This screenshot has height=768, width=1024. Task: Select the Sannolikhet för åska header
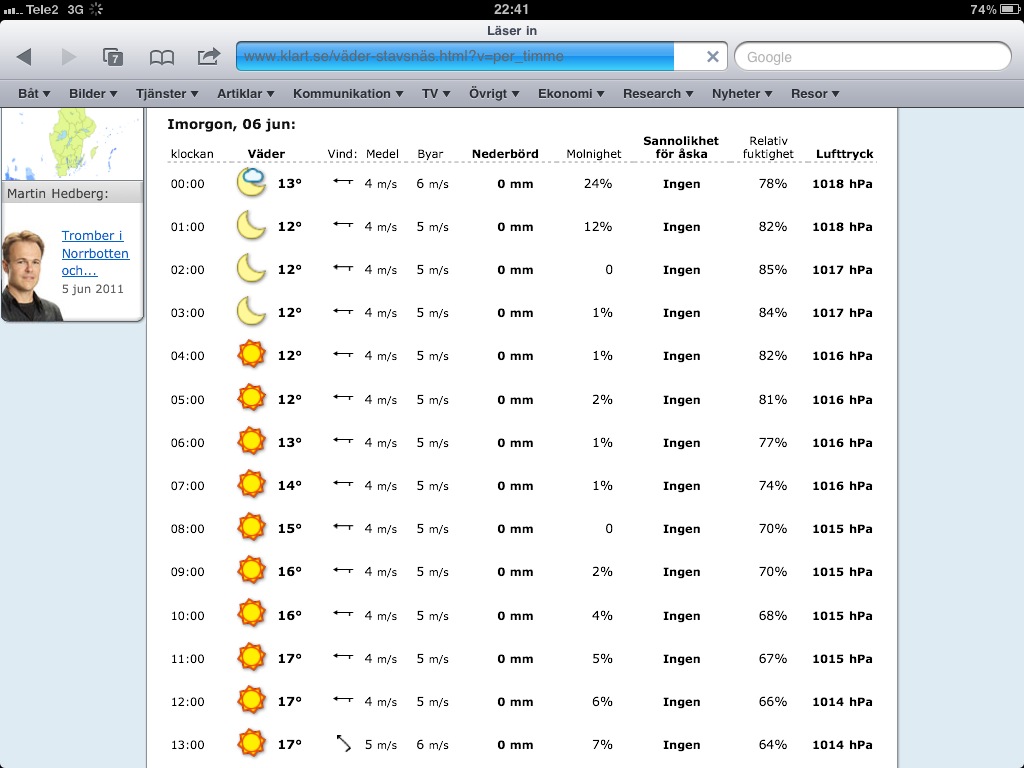click(680, 148)
